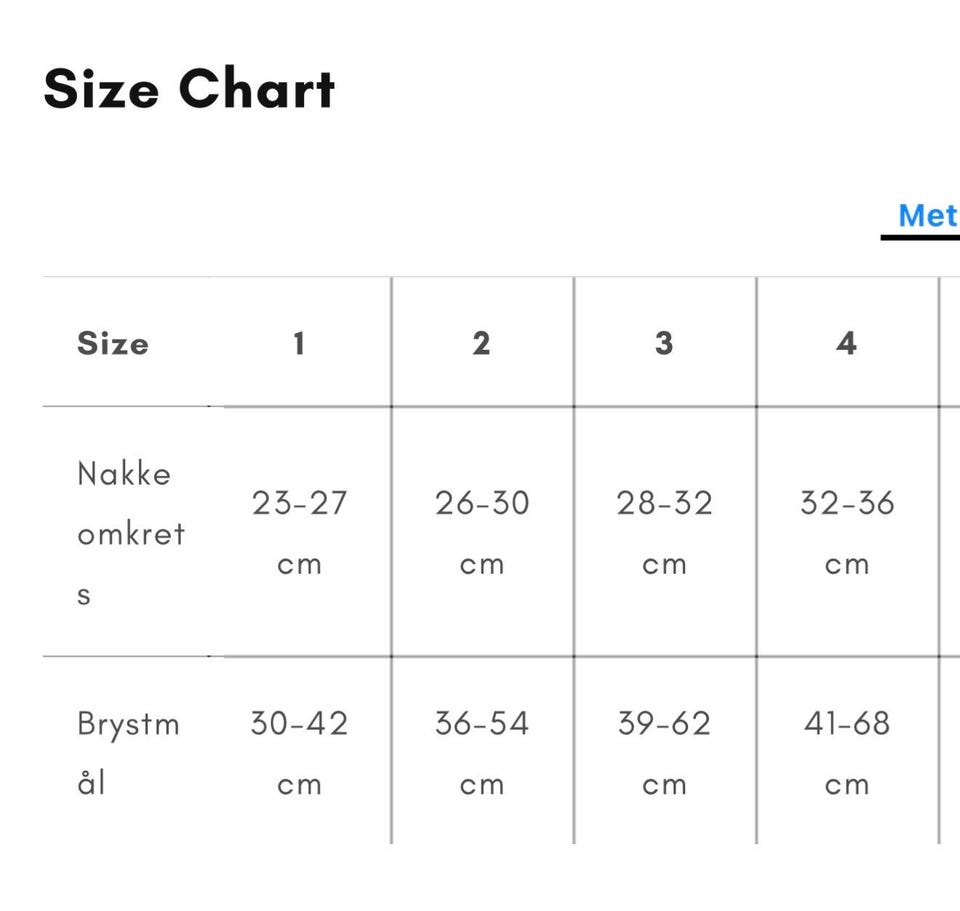Click the 41-68 chest measurement value
This screenshot has width=960, height=911.
[847, 723]
